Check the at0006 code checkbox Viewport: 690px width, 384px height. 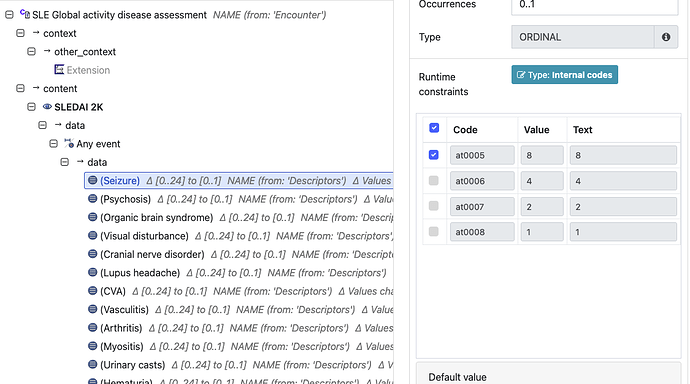[433, 180]
